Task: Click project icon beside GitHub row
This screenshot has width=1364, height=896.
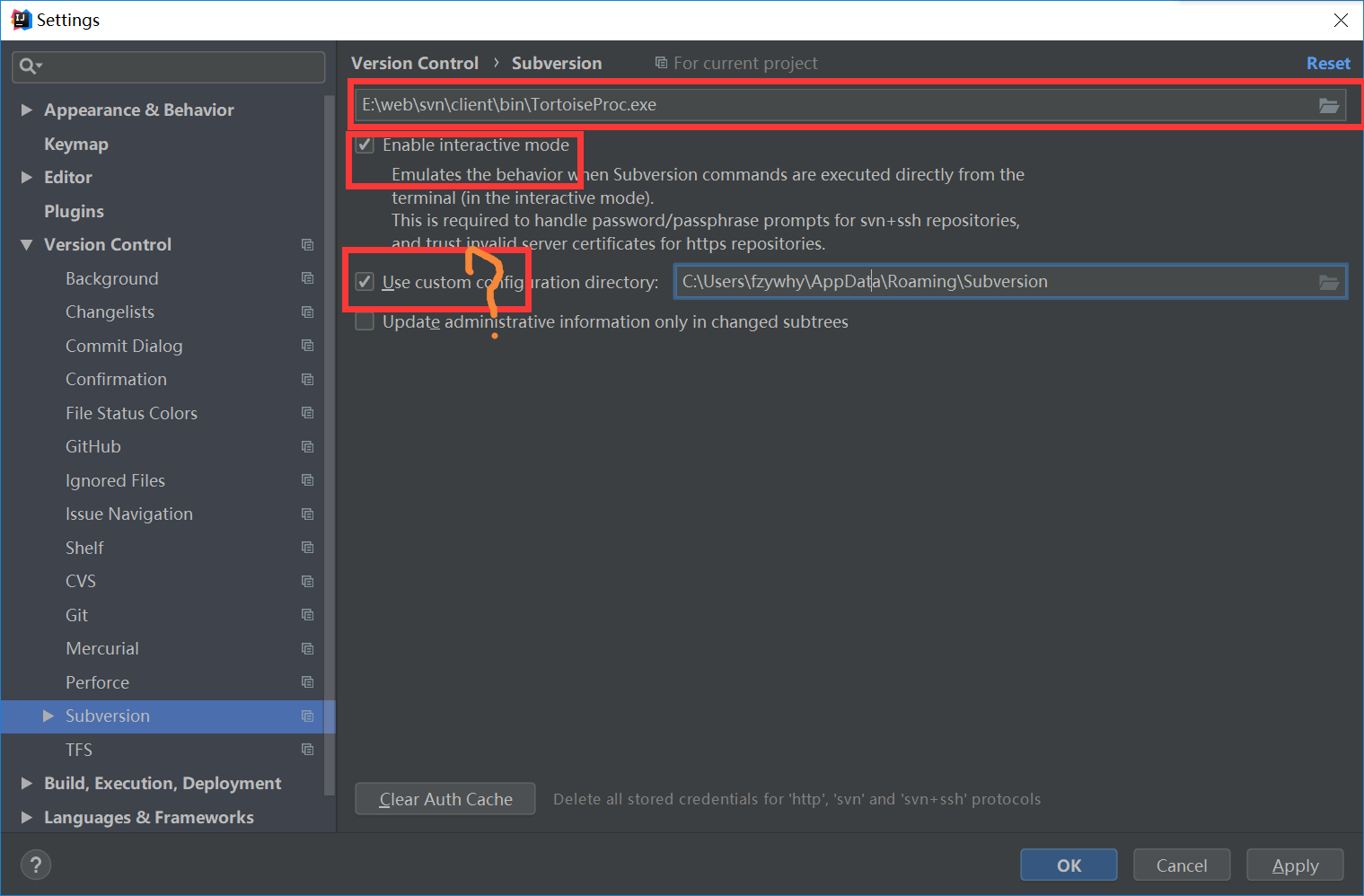Action: click(308, 447)
